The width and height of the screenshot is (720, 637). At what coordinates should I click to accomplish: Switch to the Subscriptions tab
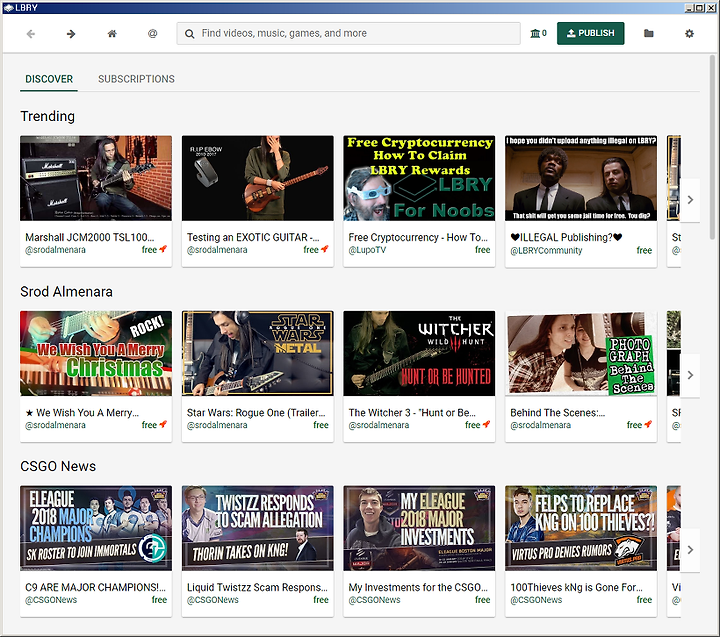[136, 79]
